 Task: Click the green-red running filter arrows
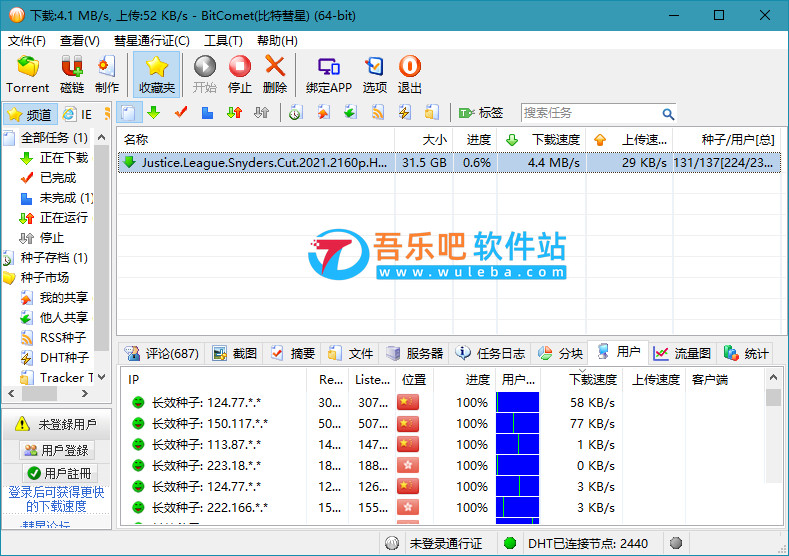(234, 113)
